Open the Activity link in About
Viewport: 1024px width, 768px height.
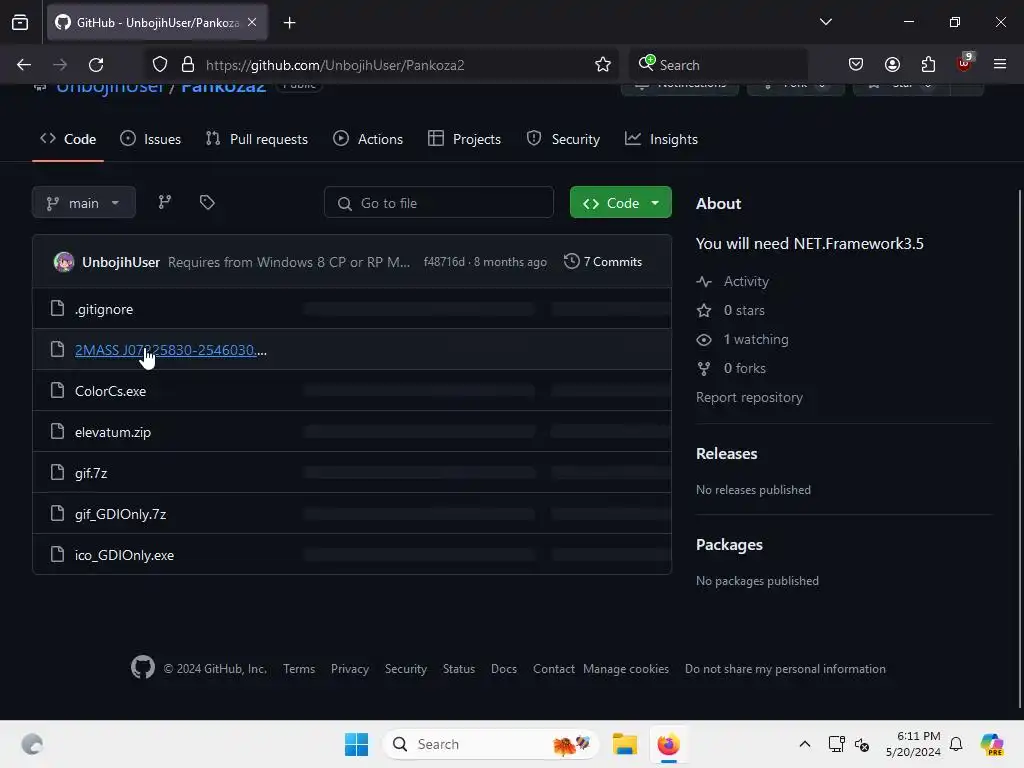pyautogui.click(x=733, y=281)
